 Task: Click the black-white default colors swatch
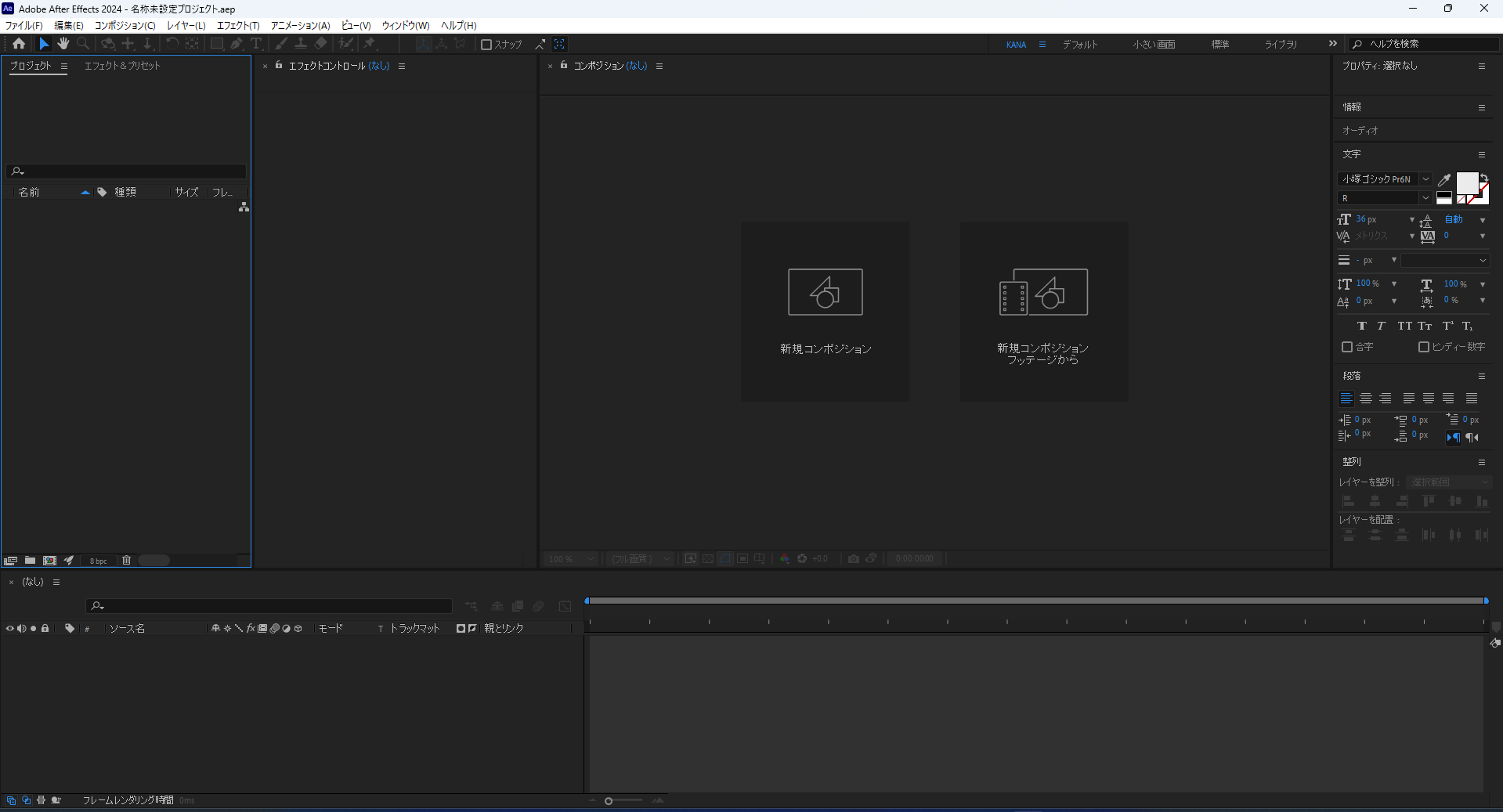point(1444,198)
